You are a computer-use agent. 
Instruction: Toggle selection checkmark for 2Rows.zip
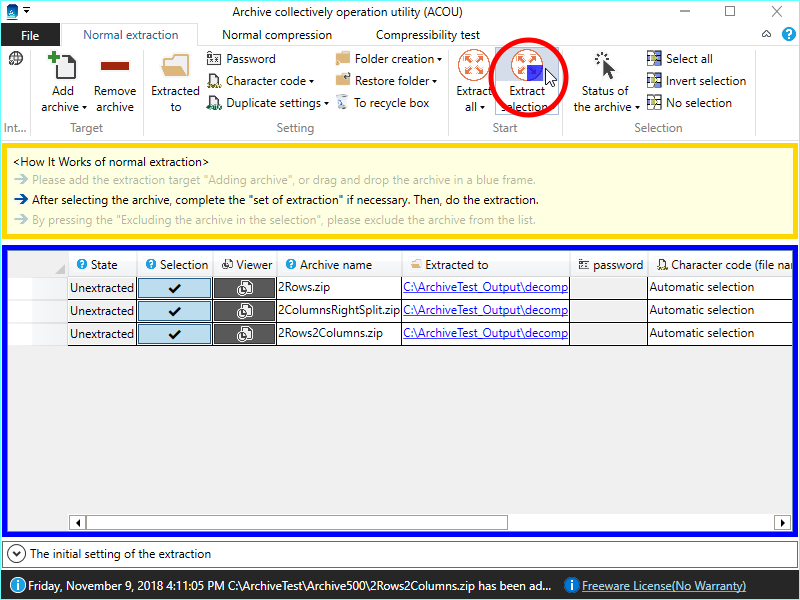tap(174, 288)
